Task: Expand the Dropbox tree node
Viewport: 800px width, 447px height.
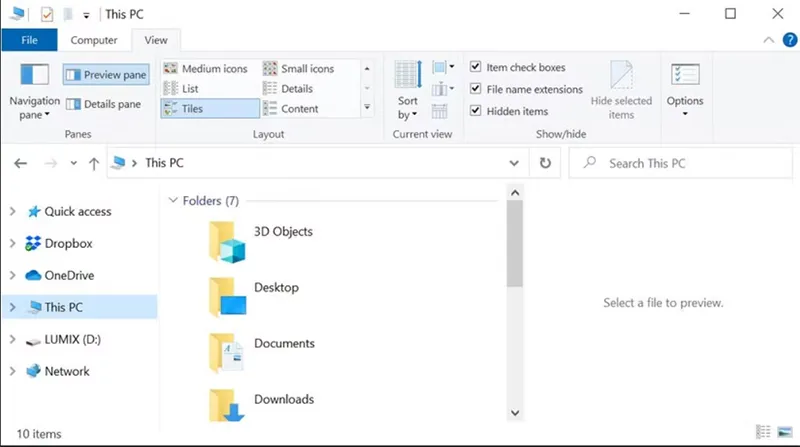Action: tap(13, 243)
